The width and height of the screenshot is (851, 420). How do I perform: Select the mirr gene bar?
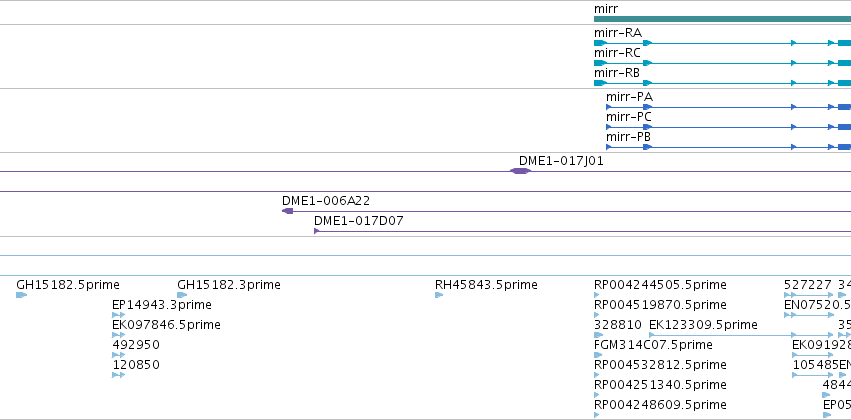722,19
